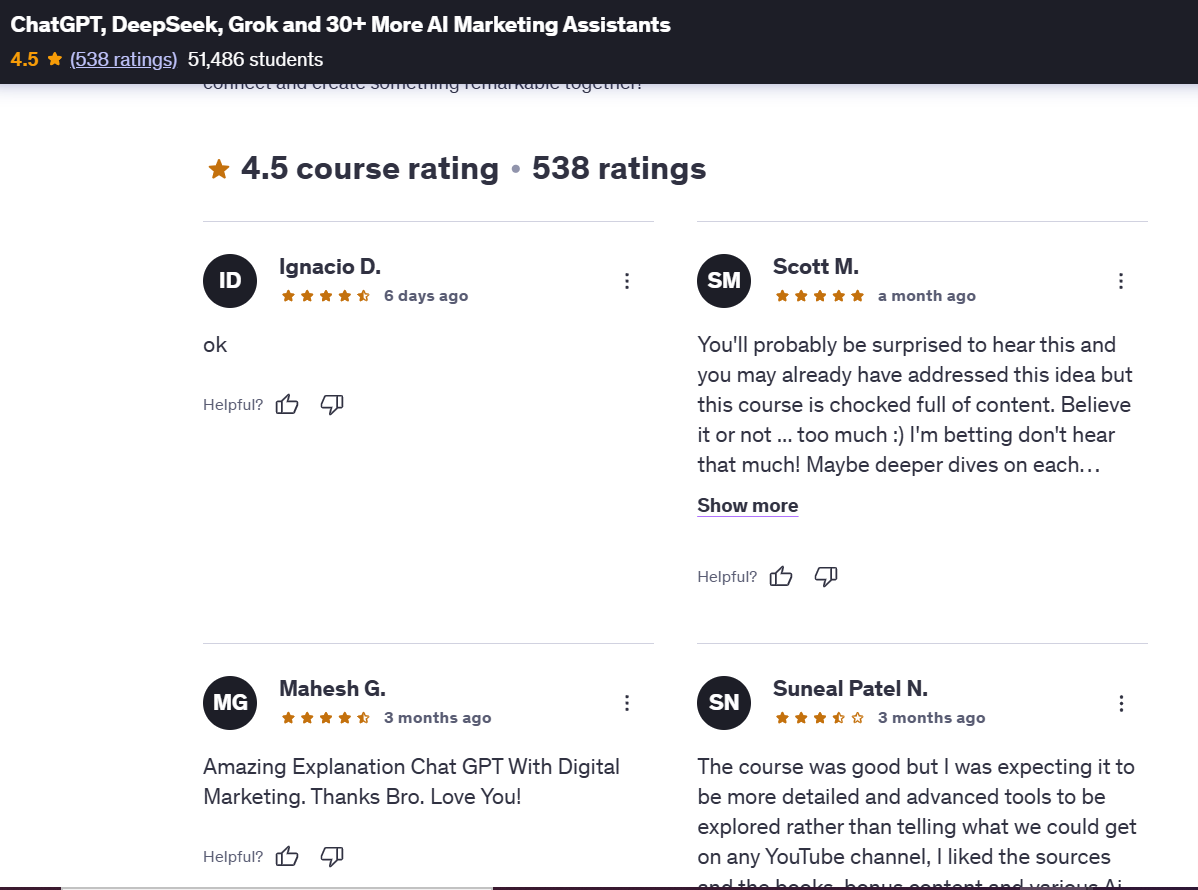Open the (538 ratings) link in header

coord(123,60)
